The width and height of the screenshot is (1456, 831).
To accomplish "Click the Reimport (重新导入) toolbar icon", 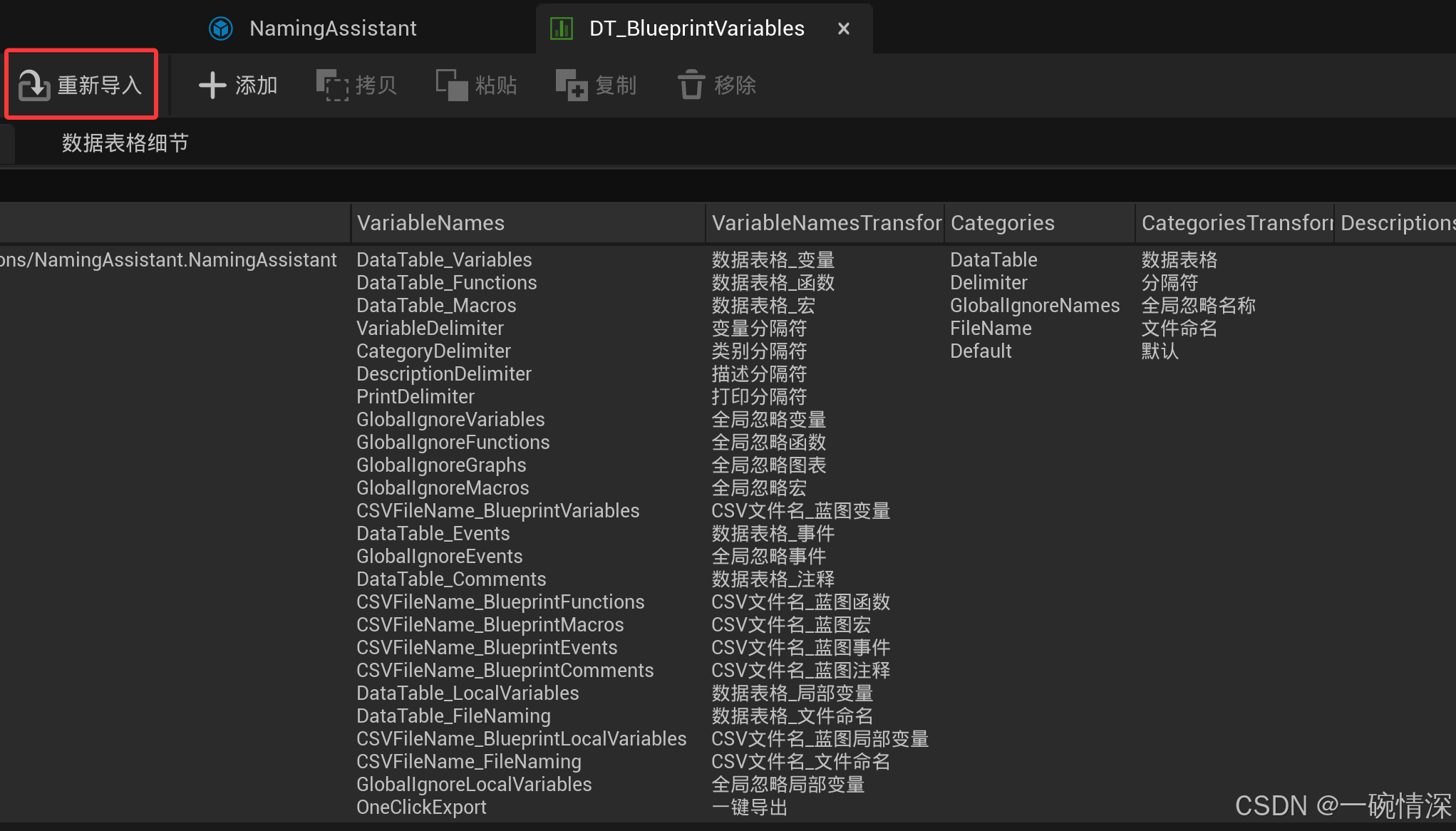I will 33,86.
